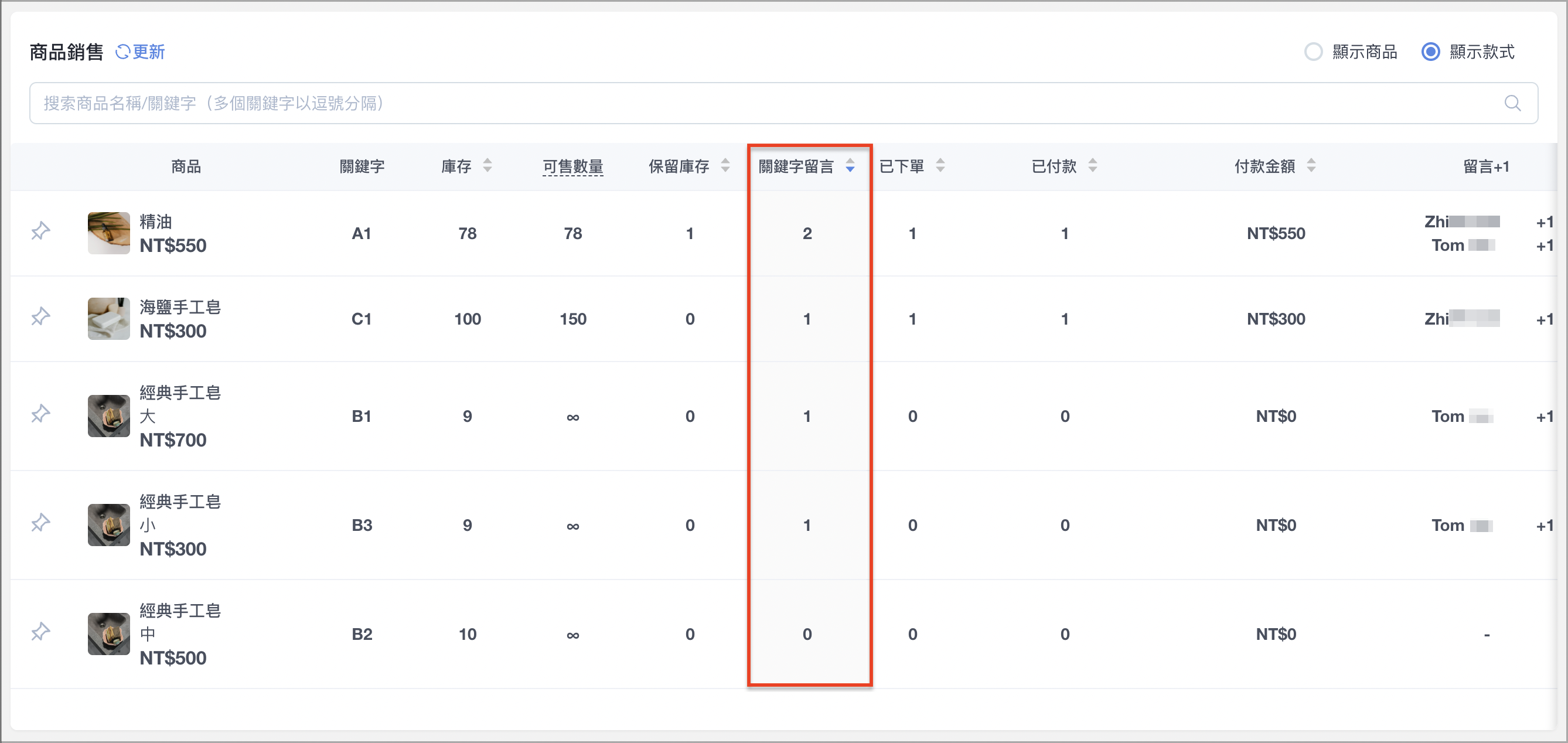Pin the 經典手工皂 小 row
This screenshot has height=743, width=1568.
tap(40, 523)
